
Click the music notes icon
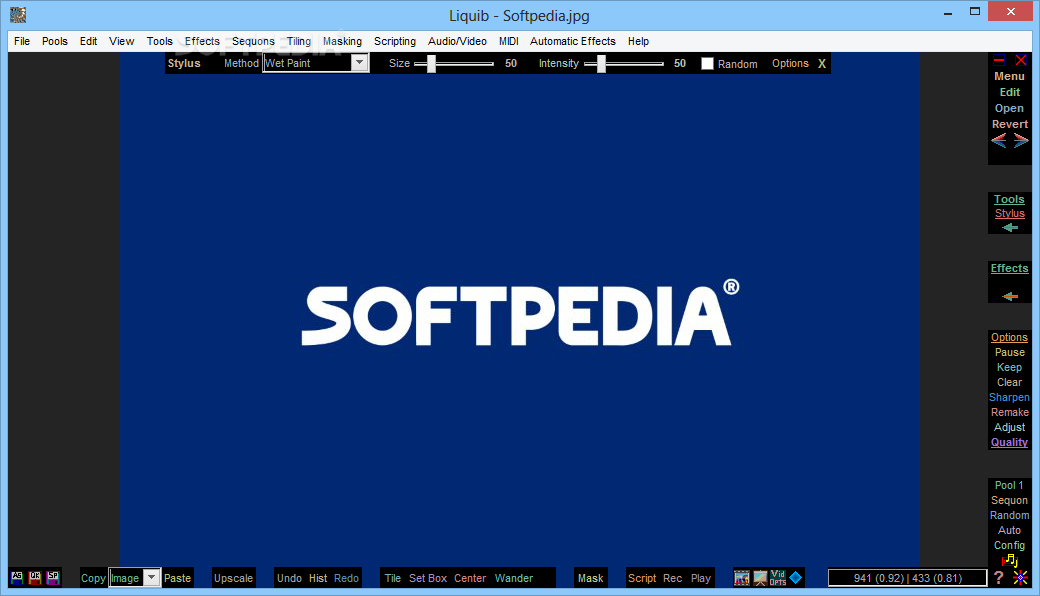click(1009, 560)
